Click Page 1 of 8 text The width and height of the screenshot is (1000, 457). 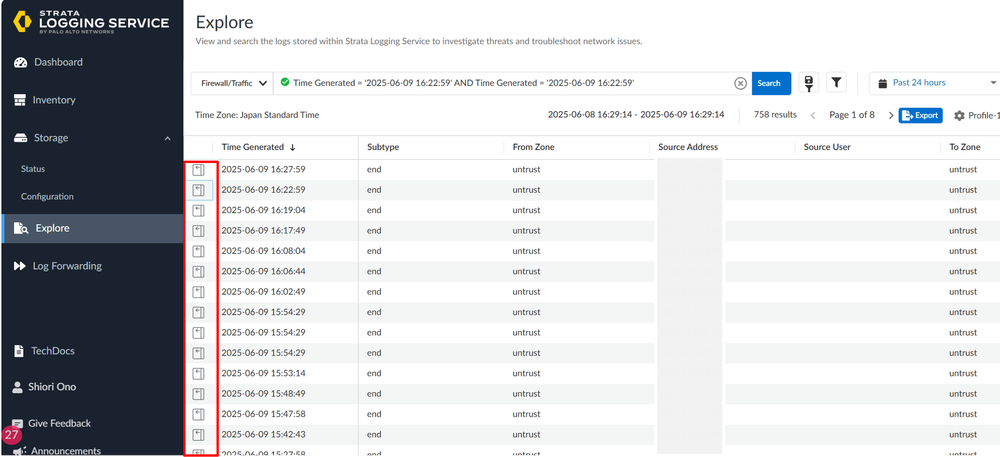pyautogui.click(x=852, y=115)
